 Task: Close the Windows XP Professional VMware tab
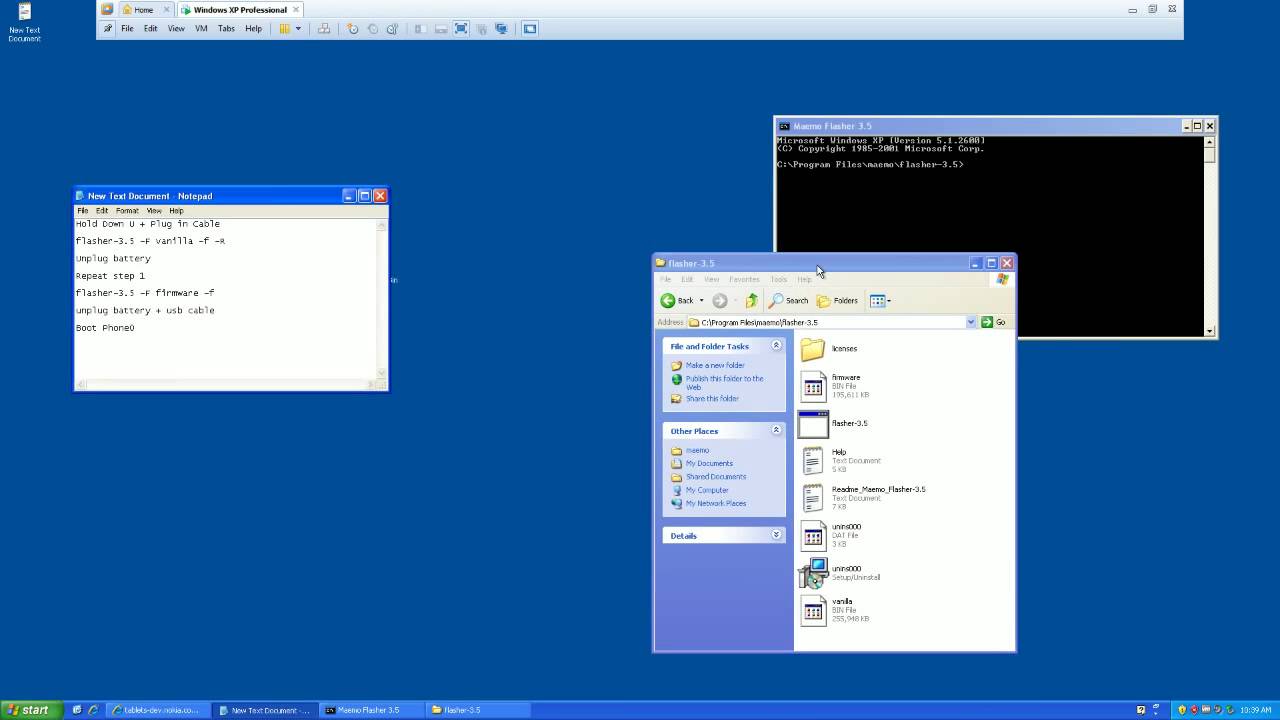click(296, 10)
